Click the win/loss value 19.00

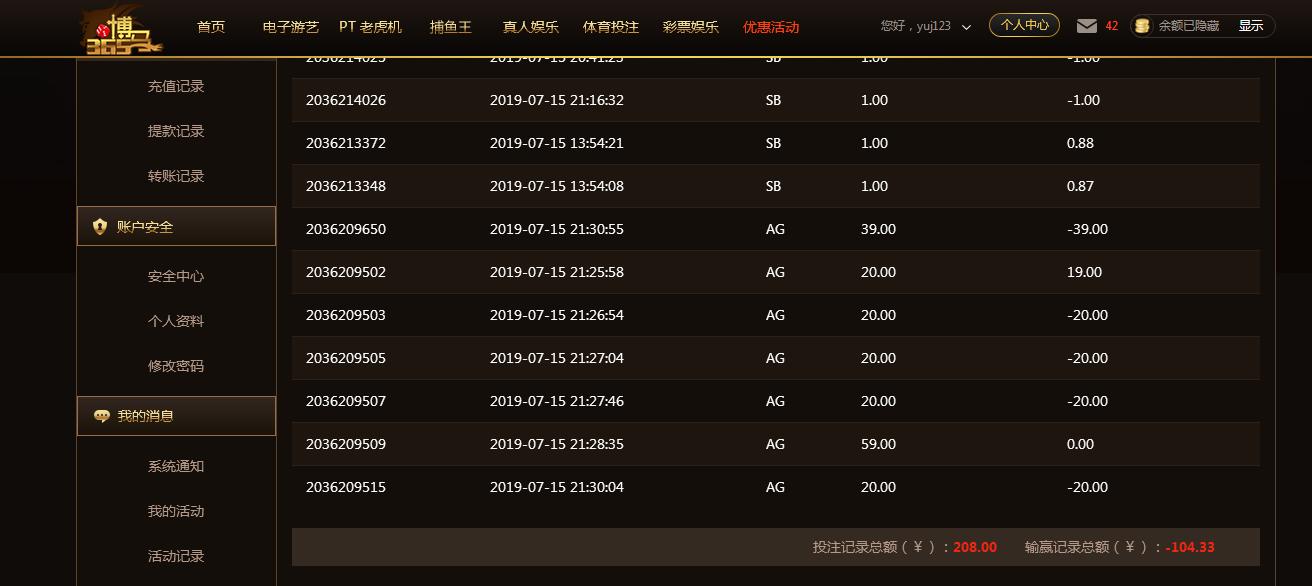1084,272
